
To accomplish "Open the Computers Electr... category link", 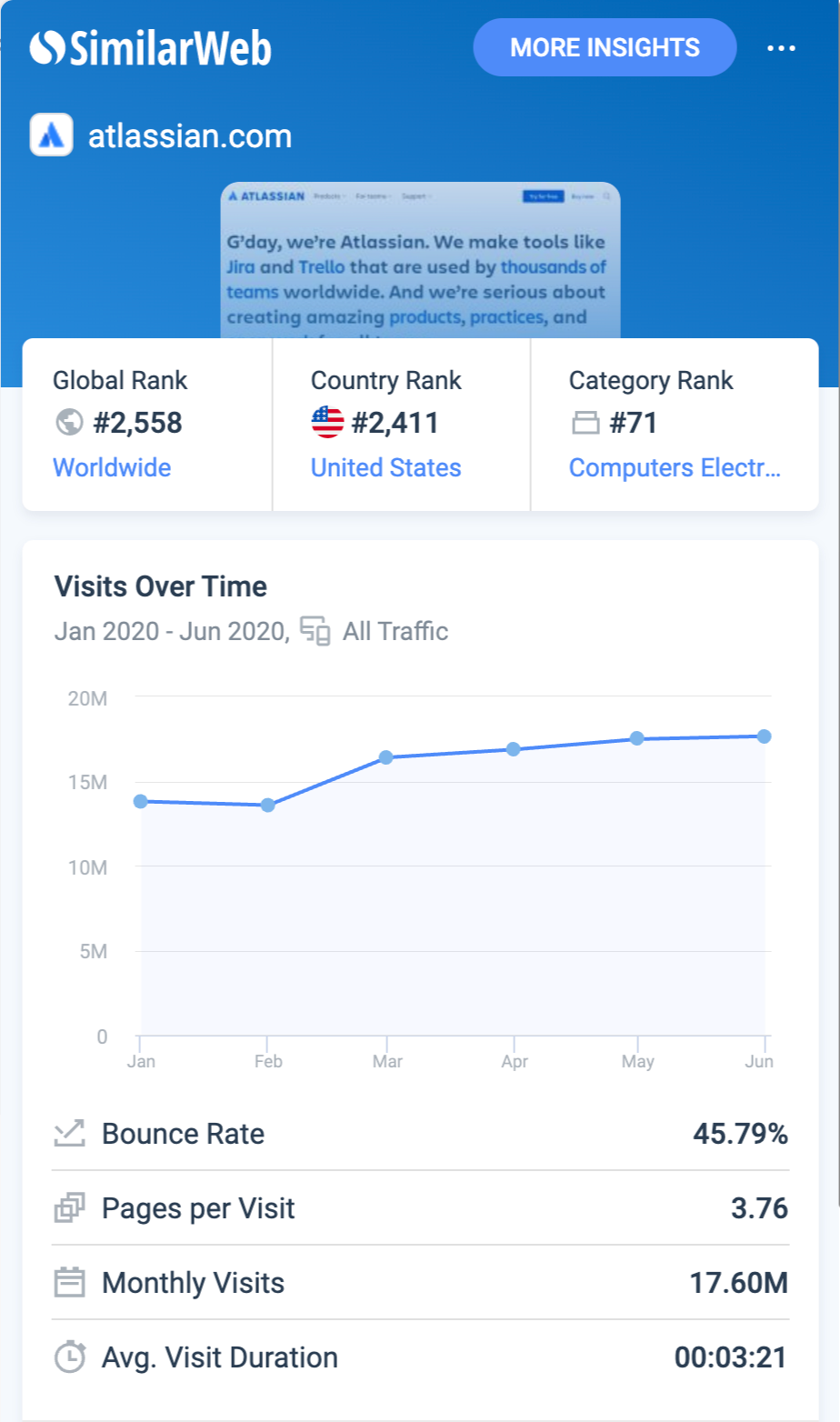I will tap(675, 467).
